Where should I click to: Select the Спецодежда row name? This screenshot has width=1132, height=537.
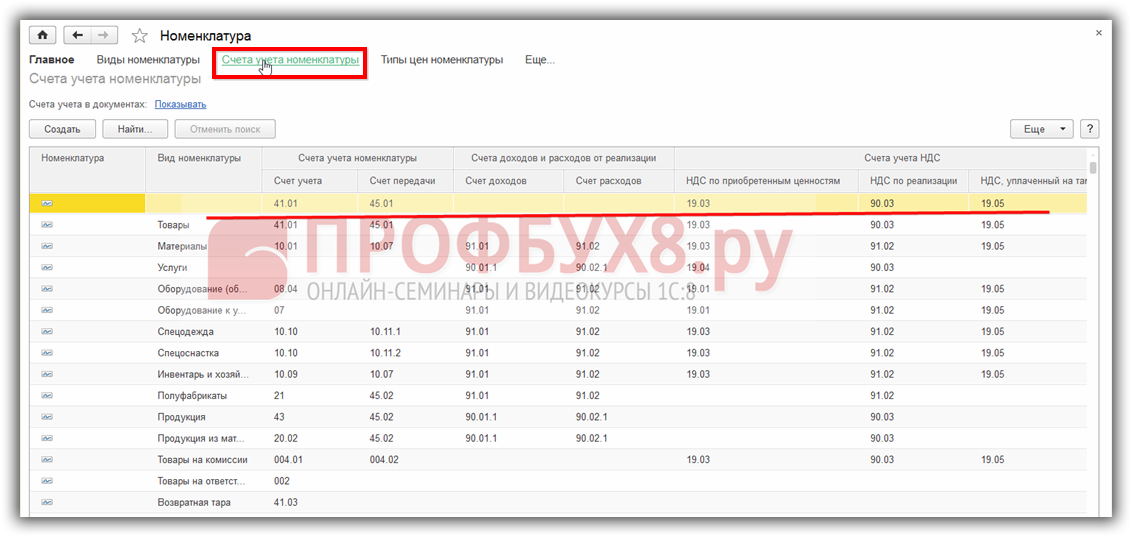(186, 332)
